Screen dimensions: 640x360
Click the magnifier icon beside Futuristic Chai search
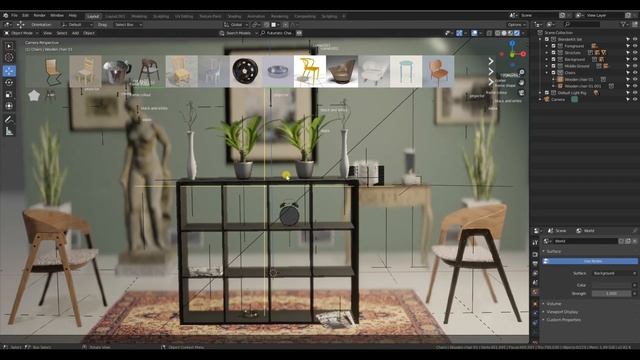(x=262, y=33)
